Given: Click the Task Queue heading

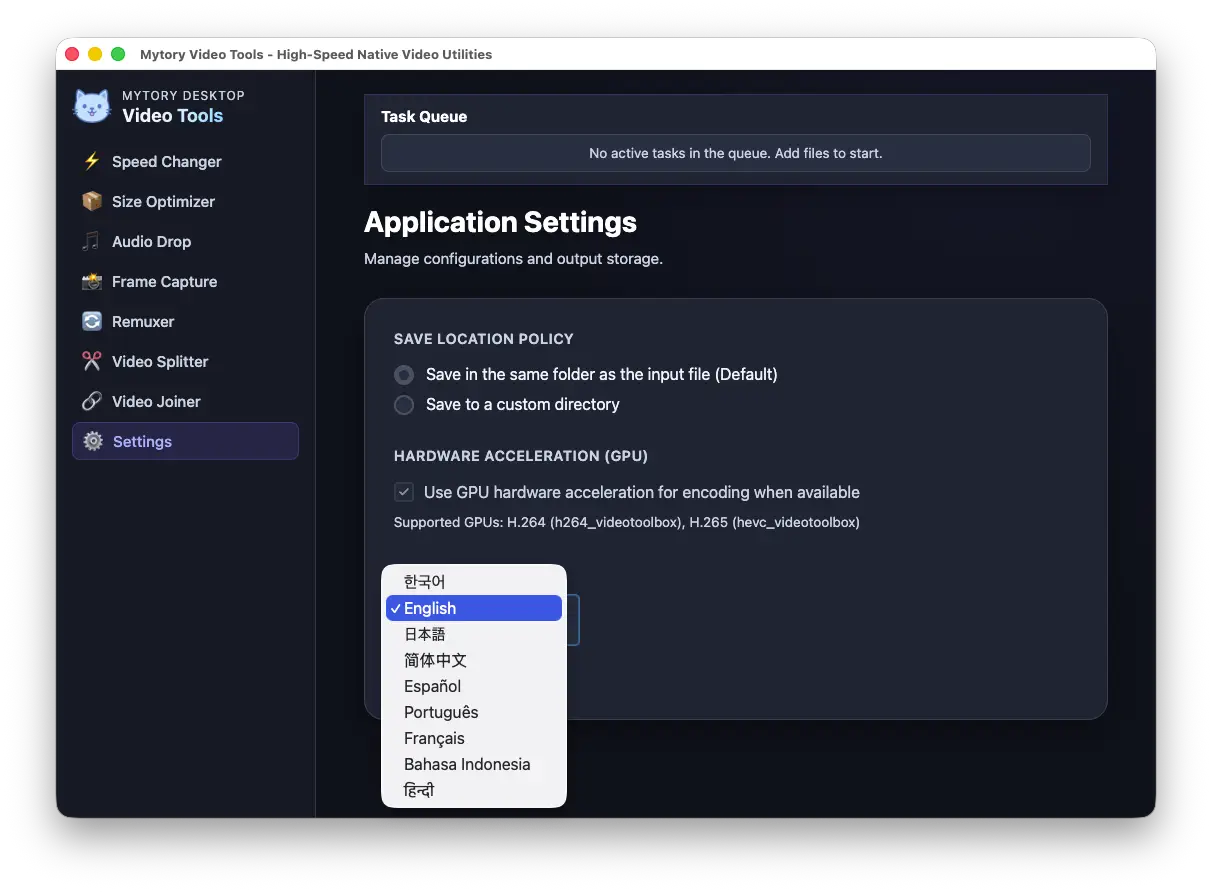Looking at the screenshot, I should (x=424, y=117).
